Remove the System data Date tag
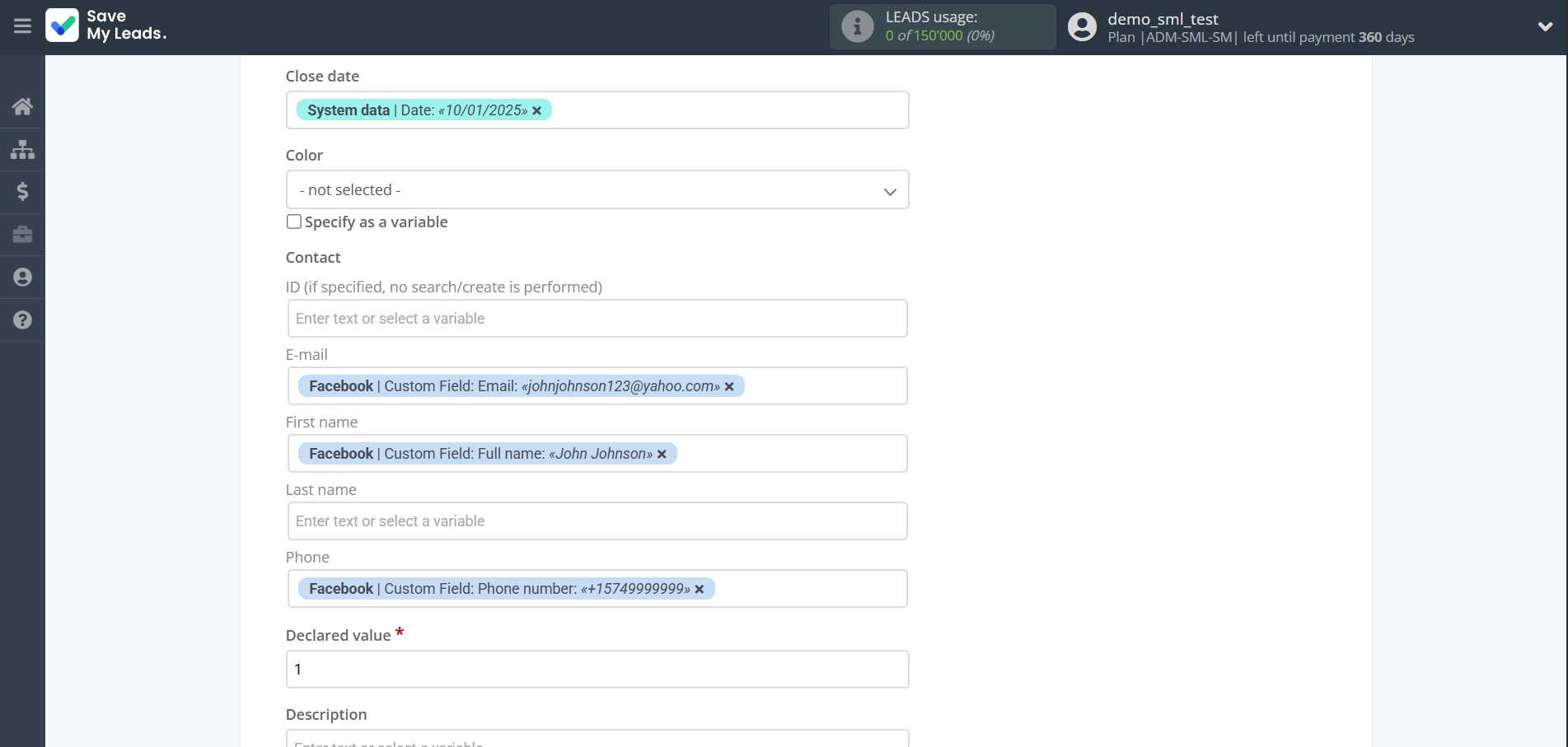 (537, 111)
